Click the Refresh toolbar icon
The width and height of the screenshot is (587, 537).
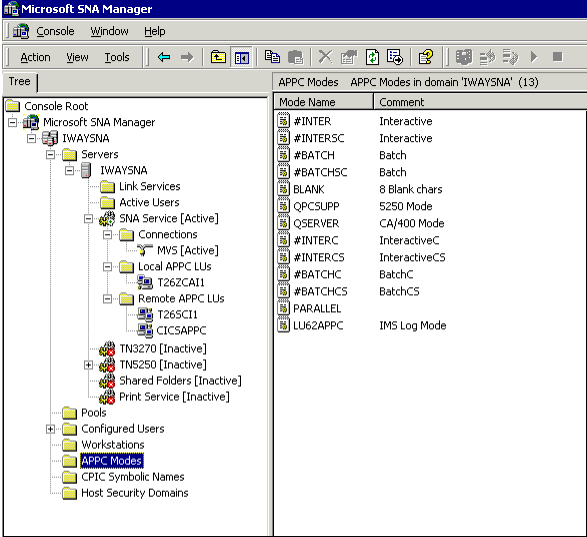(372, 57)
